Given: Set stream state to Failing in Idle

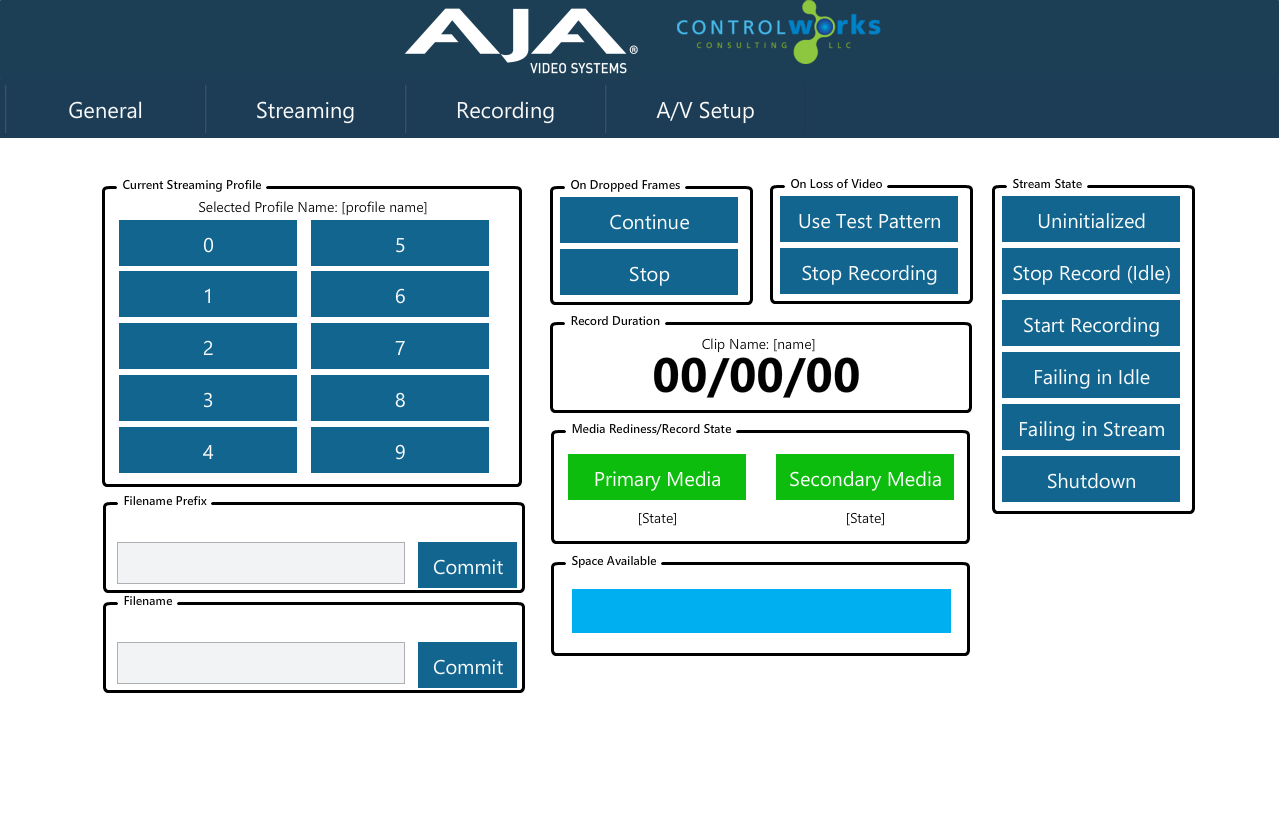Looking at the screenshot, I should pyautogui.click(x=1091, y=375).
